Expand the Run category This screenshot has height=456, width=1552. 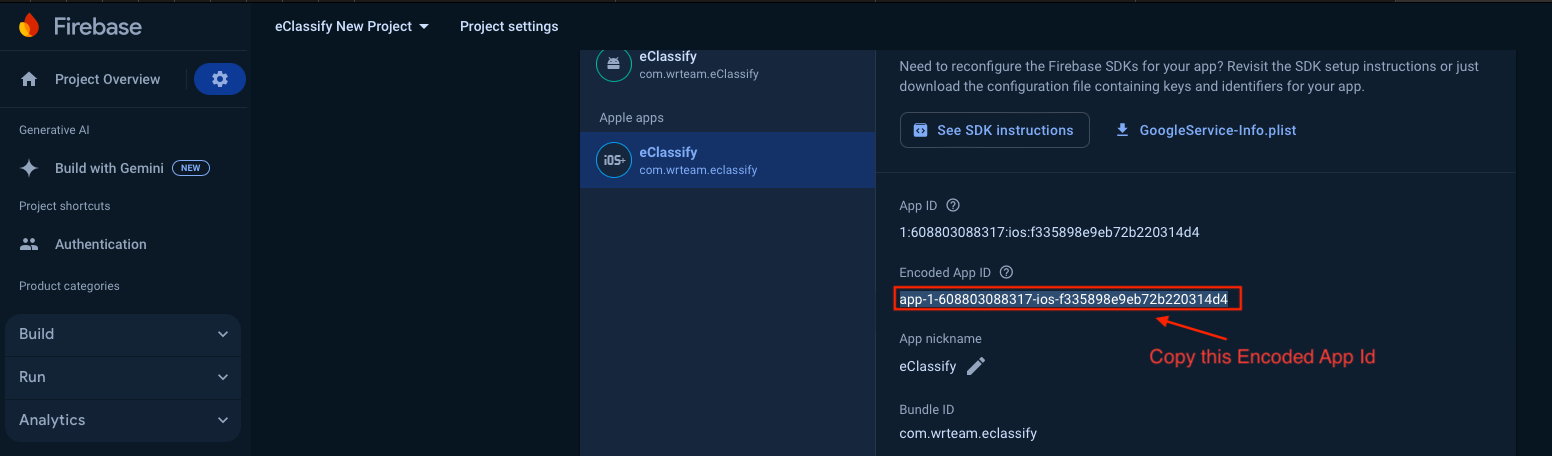(x=123, y=377)
